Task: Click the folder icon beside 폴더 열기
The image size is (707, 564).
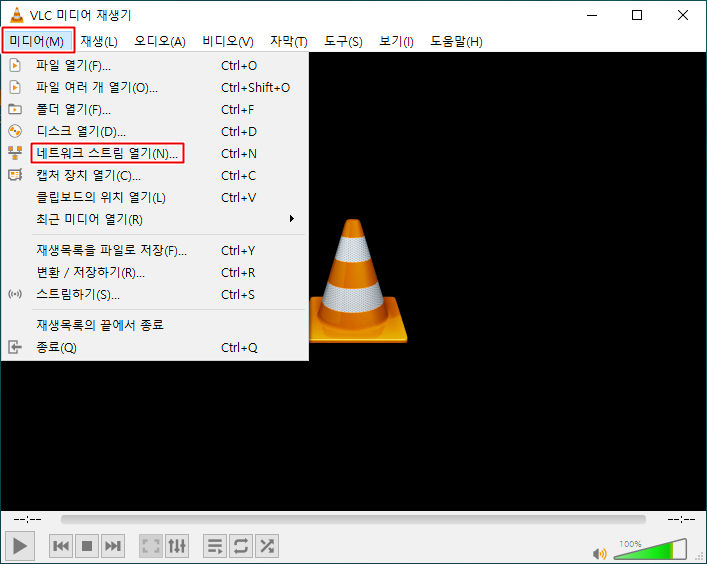Action: pyautogui.click(x=15, y=110)
